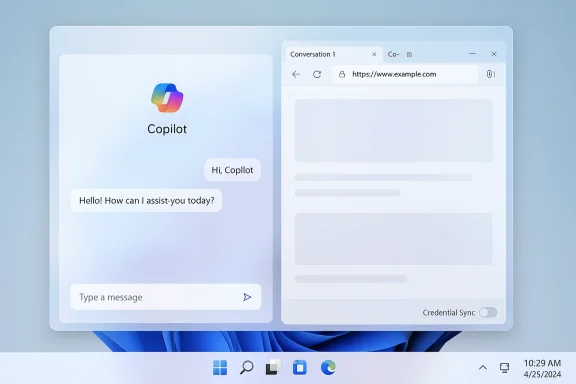Open the sidebar icon right of address bar
Image resolution: width=576 pixels, height=384 pixels.
[491, 74]
